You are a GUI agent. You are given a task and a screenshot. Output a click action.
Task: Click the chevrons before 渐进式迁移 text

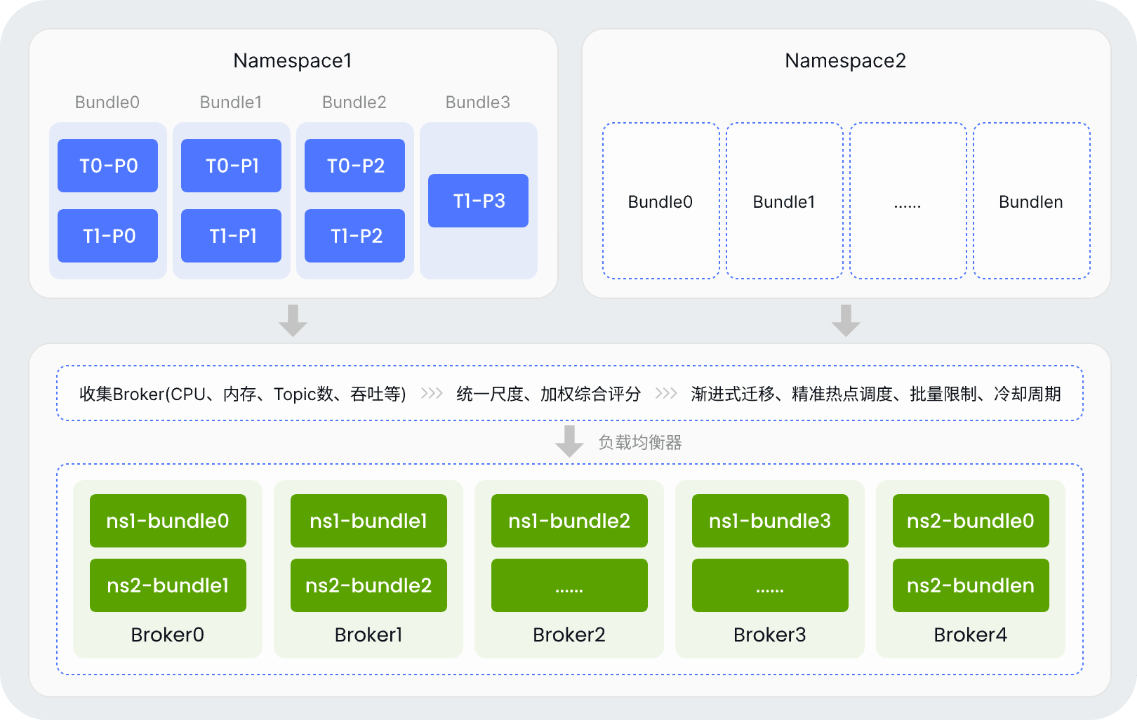tap(666, 394)
